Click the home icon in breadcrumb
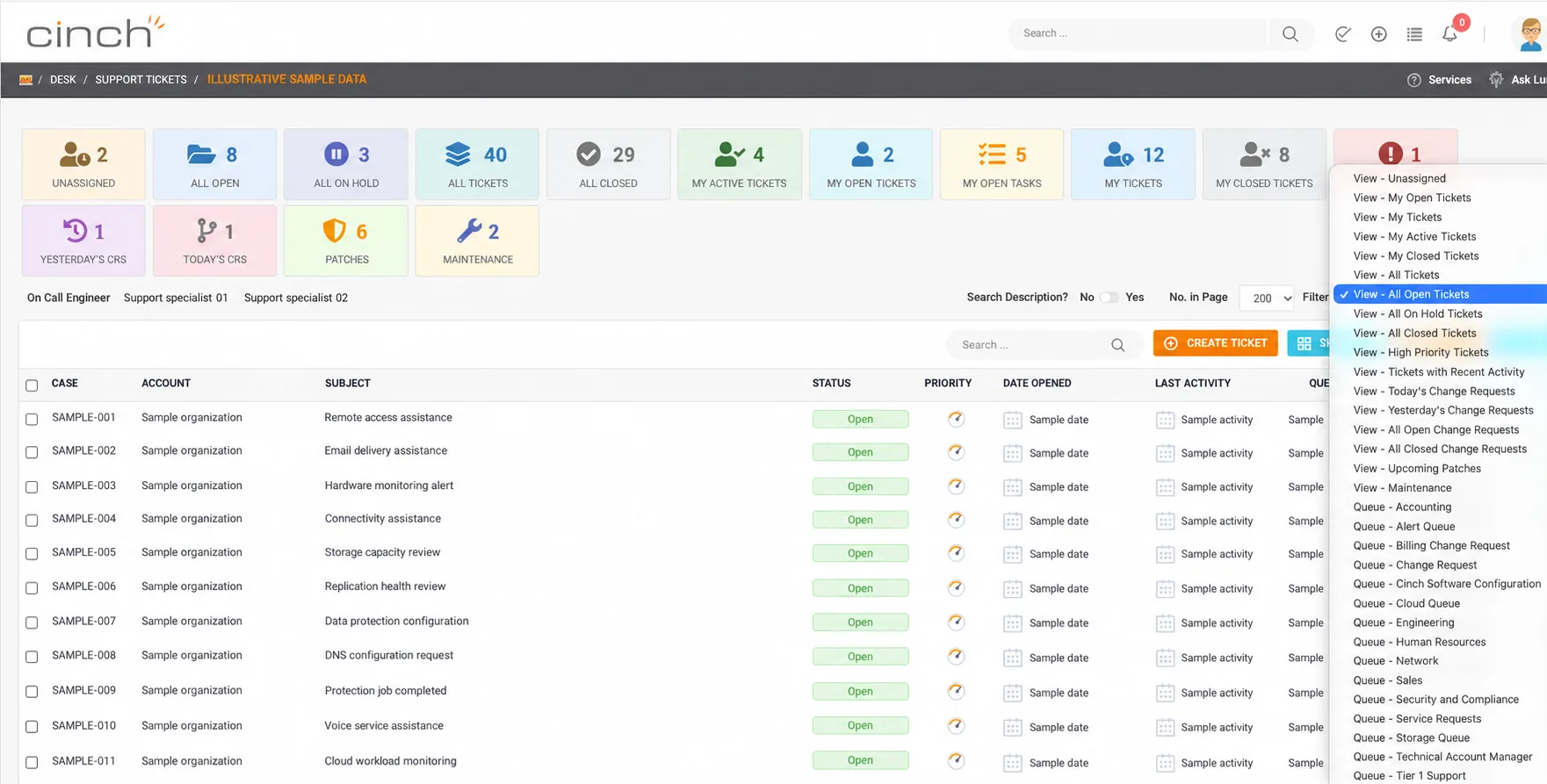This screenshot has width=1547, height=784. tap(26, 80)
